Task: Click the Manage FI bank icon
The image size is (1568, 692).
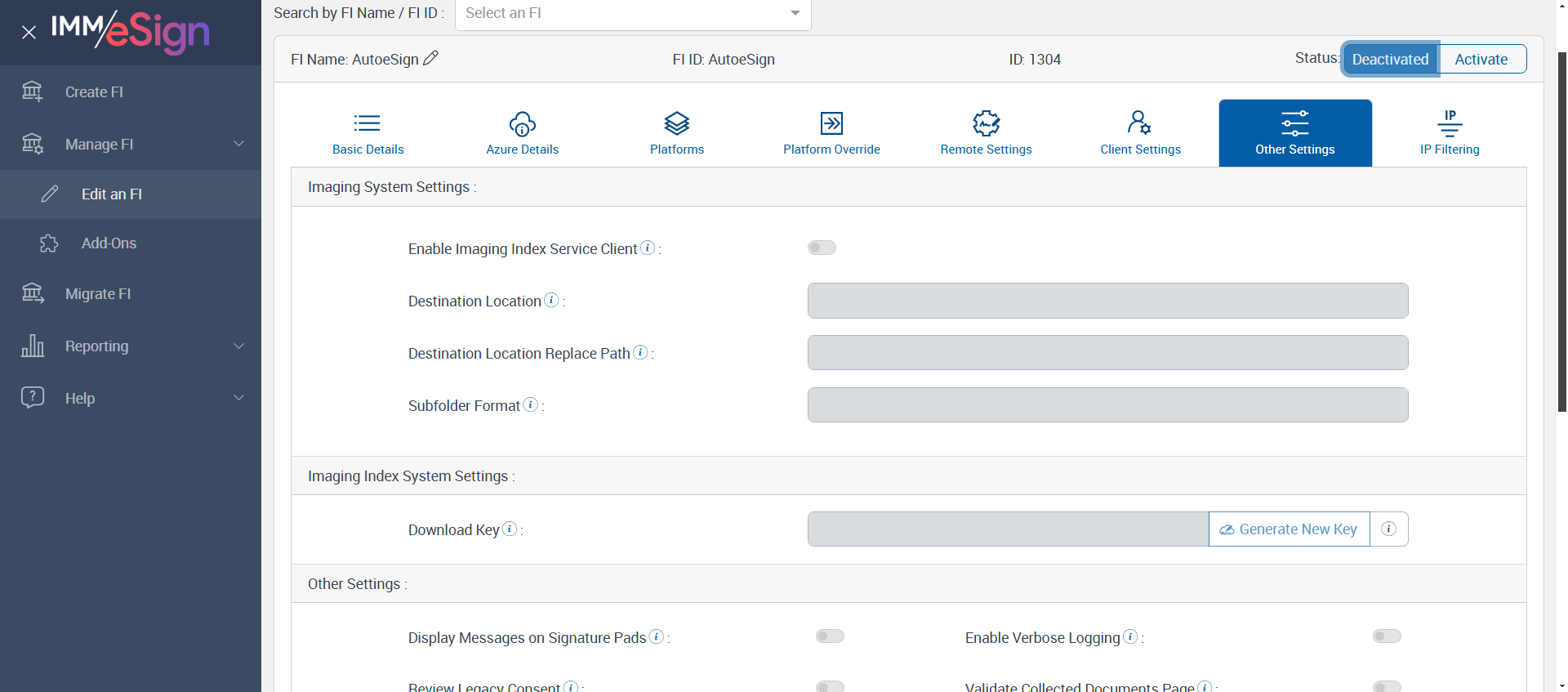Action: [33, 144]
